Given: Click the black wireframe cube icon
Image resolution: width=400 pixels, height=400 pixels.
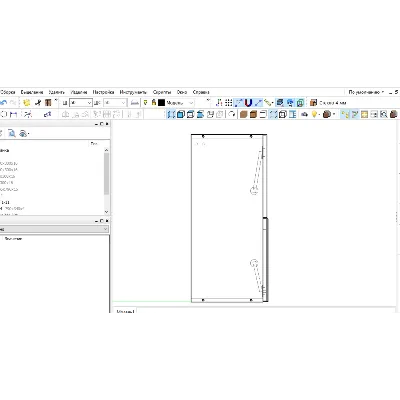Looking at the screenshot, I should pyautogui.click(x=283, y=114).
